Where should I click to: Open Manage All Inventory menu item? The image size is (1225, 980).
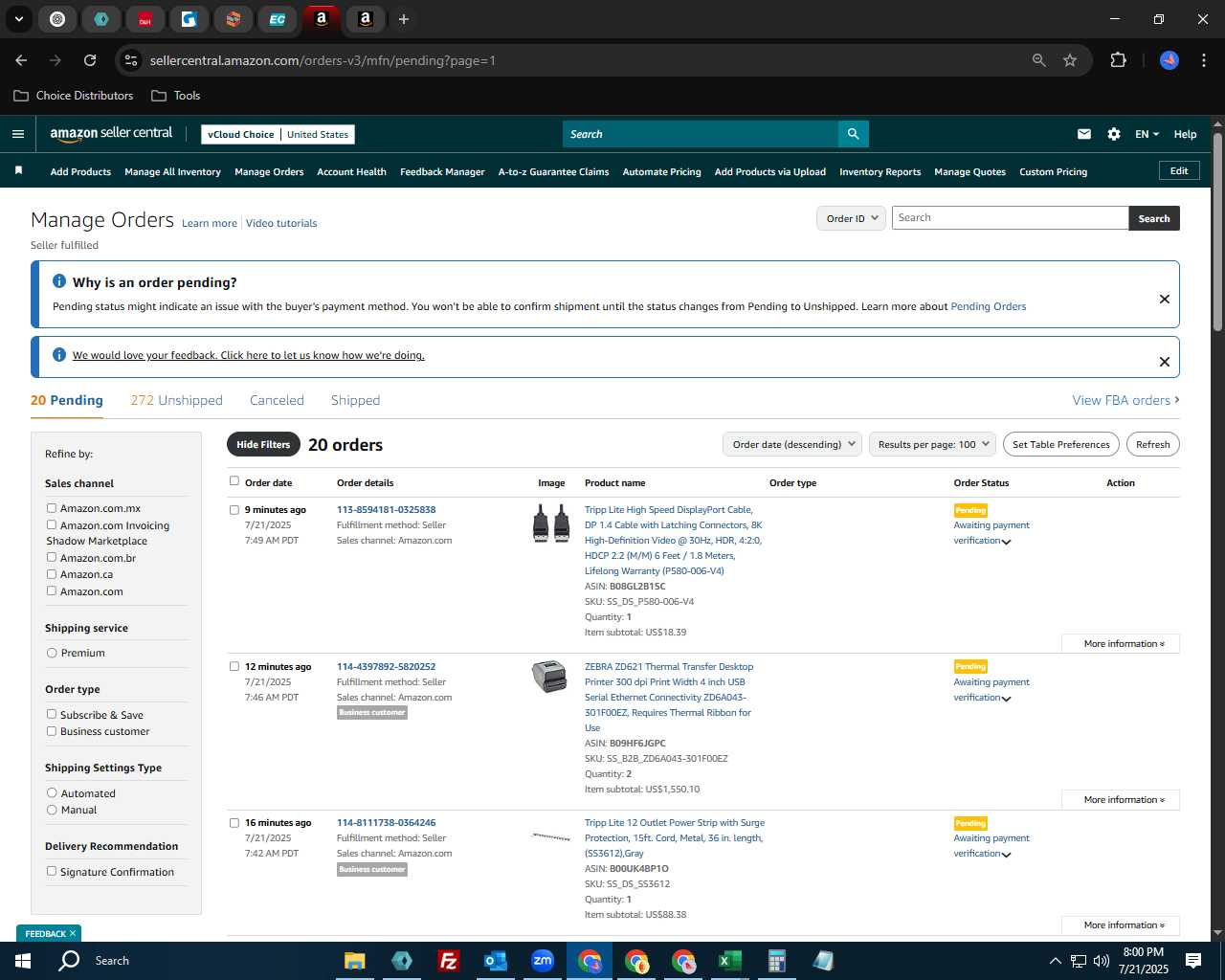point(172,171)
